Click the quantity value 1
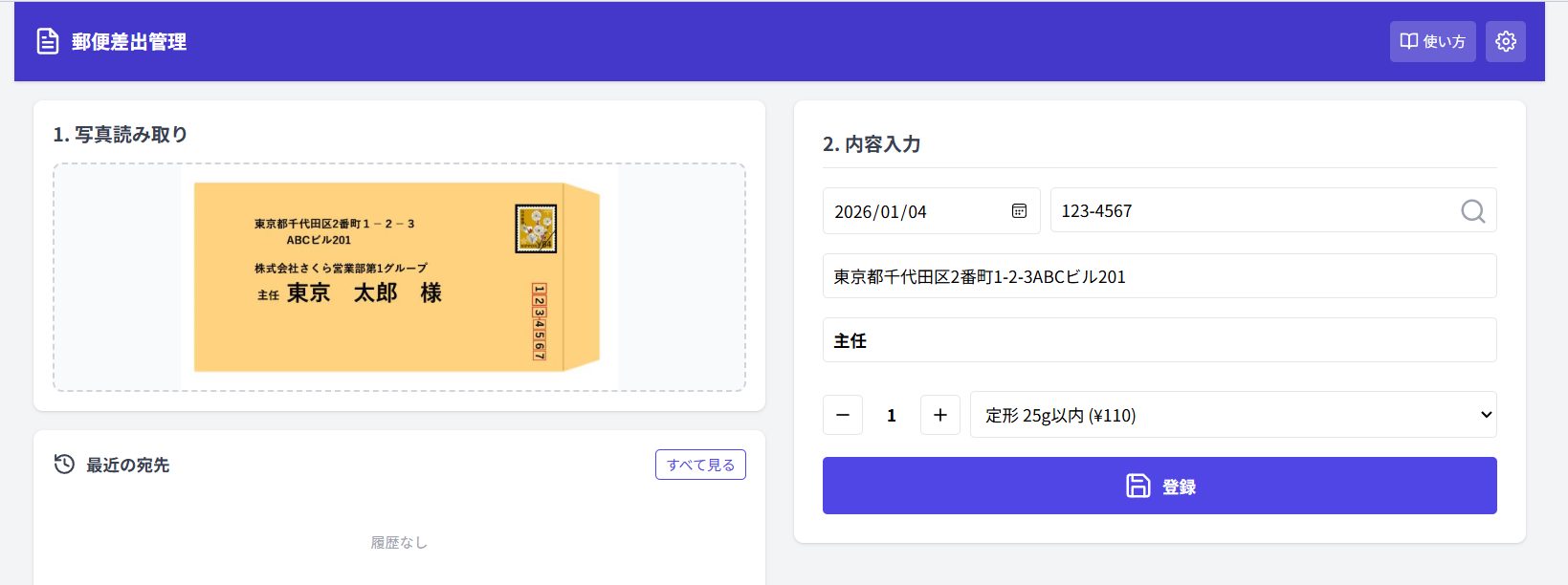 tap(892, 416)
